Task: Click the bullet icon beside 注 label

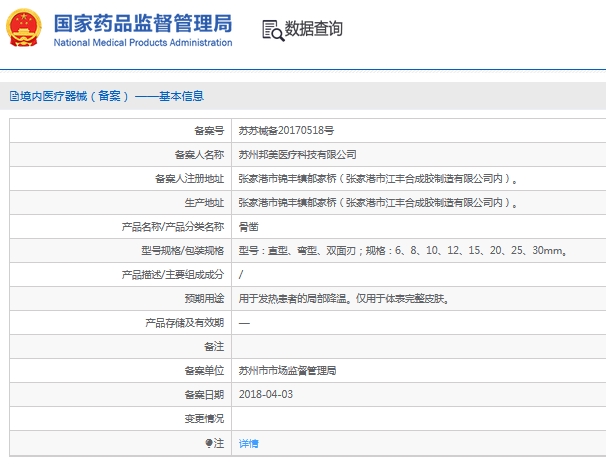Action: tap(209, 443)
